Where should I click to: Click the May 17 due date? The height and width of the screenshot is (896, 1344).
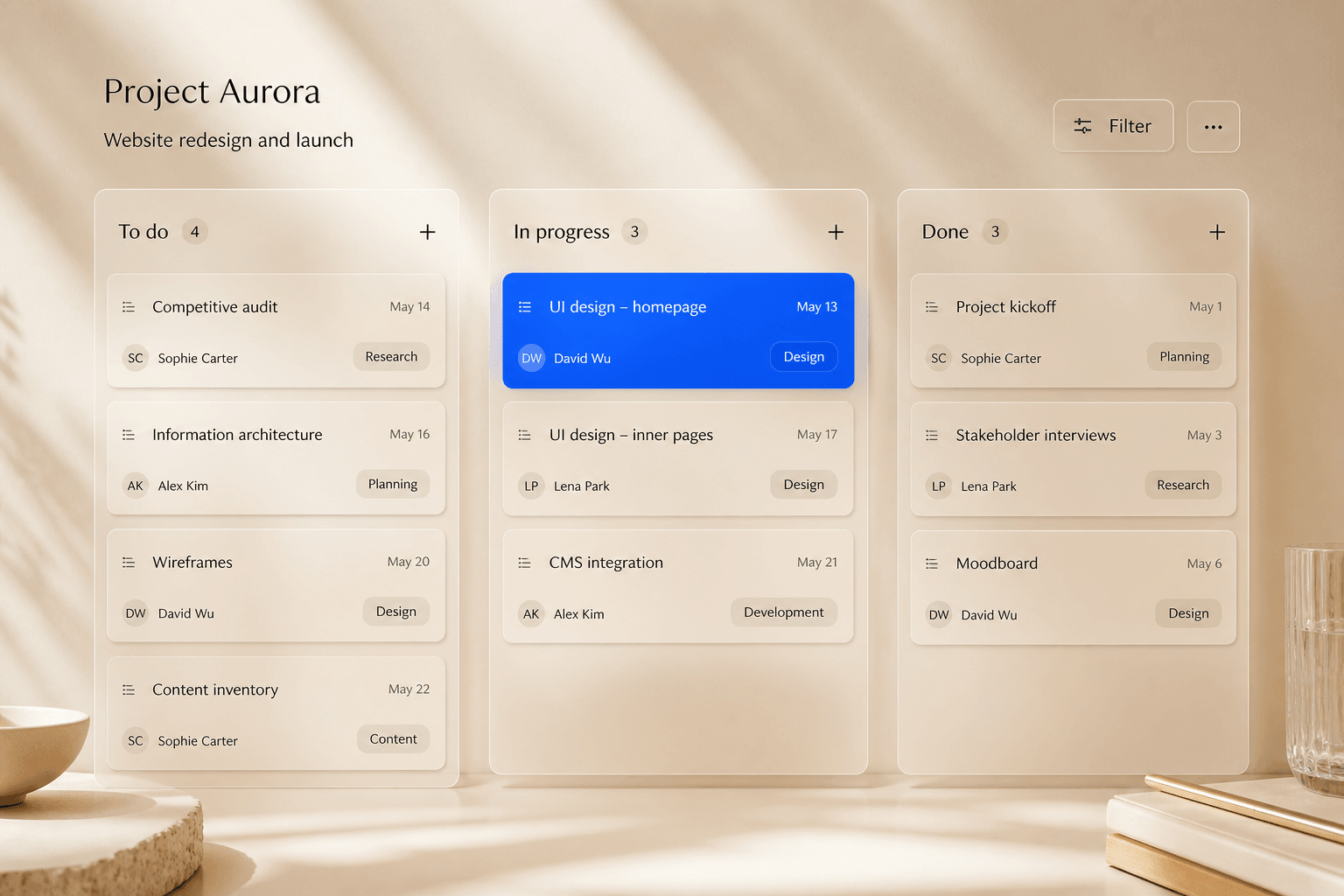(x=817, y=435)
